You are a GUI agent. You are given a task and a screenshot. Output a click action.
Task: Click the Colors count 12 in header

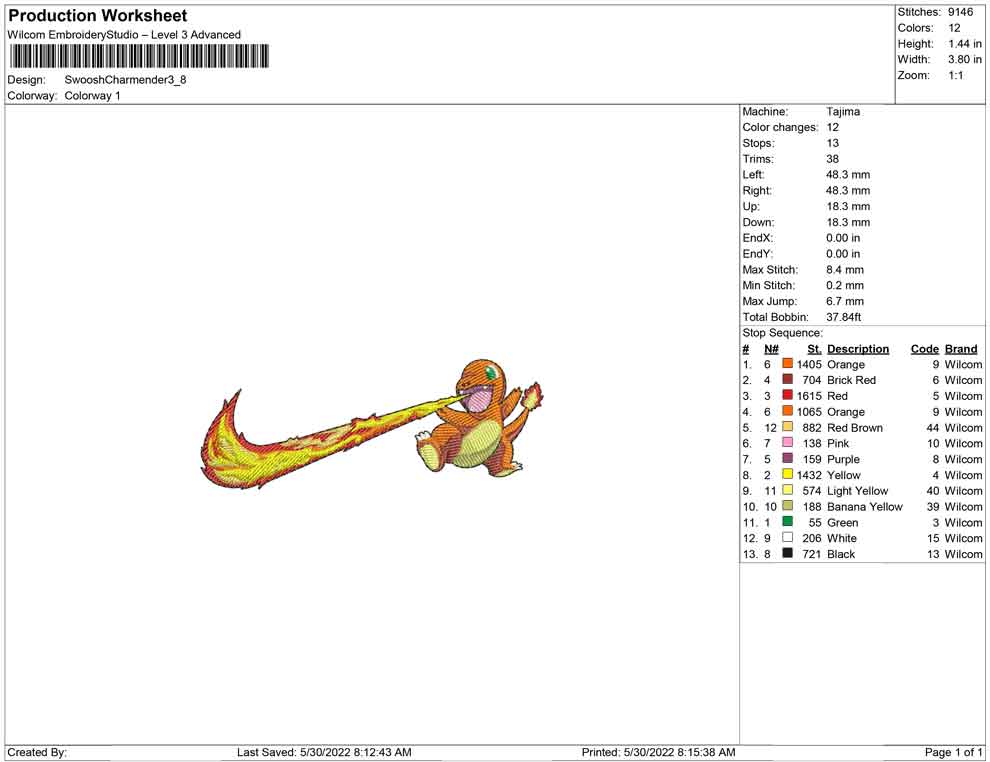(x=954, y=28)
